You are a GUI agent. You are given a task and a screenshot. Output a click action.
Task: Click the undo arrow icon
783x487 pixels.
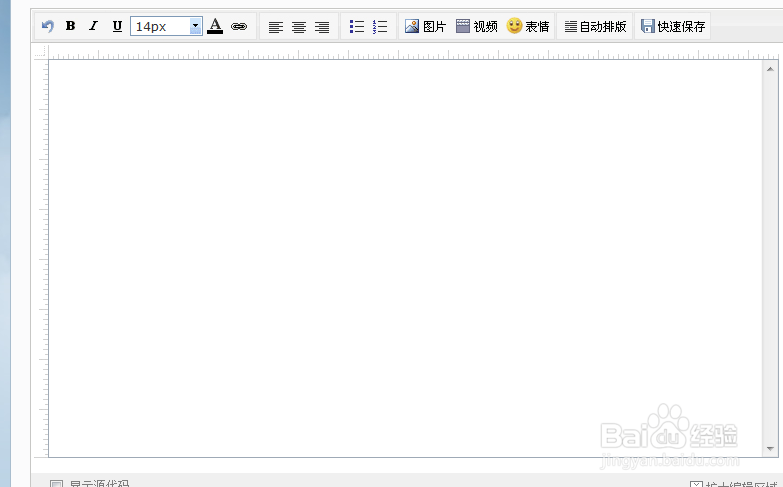click(x=47, y=26)
